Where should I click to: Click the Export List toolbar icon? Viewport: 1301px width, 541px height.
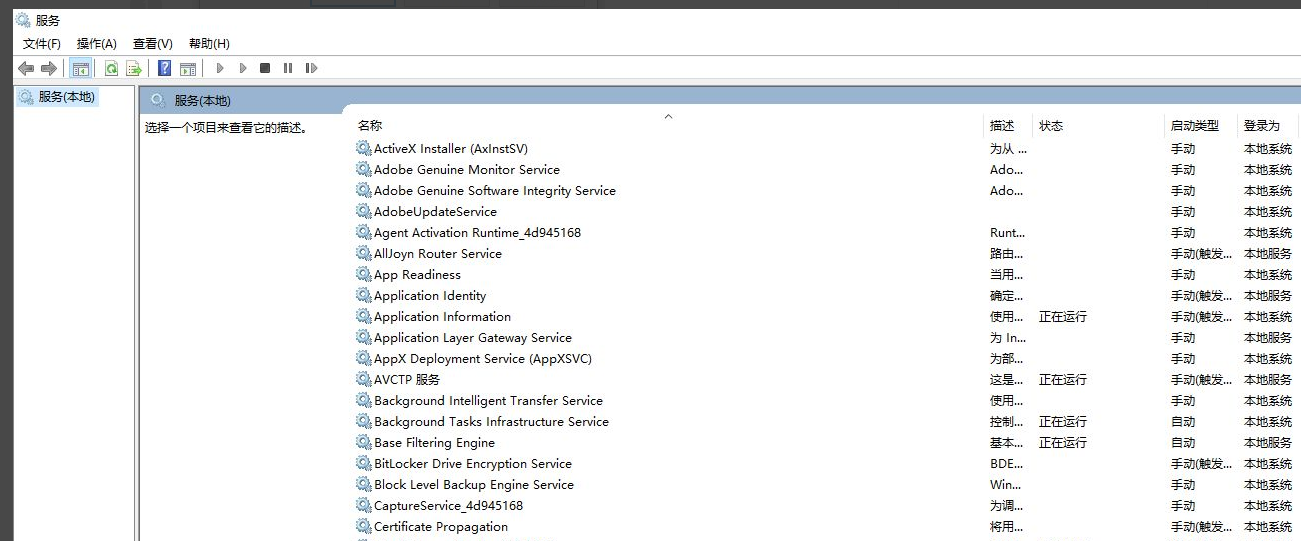pyautogui.click(x=133, y=68)
